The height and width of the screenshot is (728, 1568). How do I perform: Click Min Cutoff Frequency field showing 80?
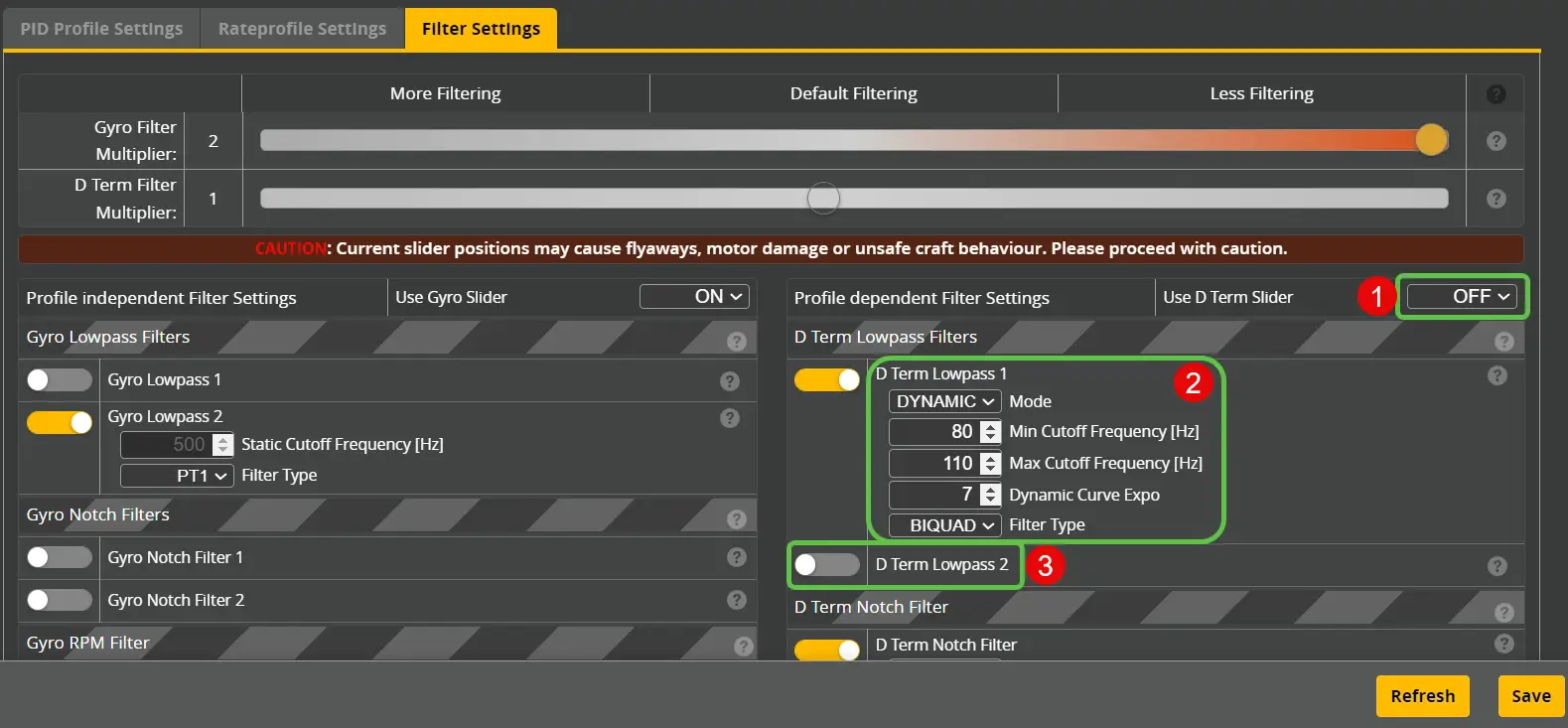tap(944, 432)
